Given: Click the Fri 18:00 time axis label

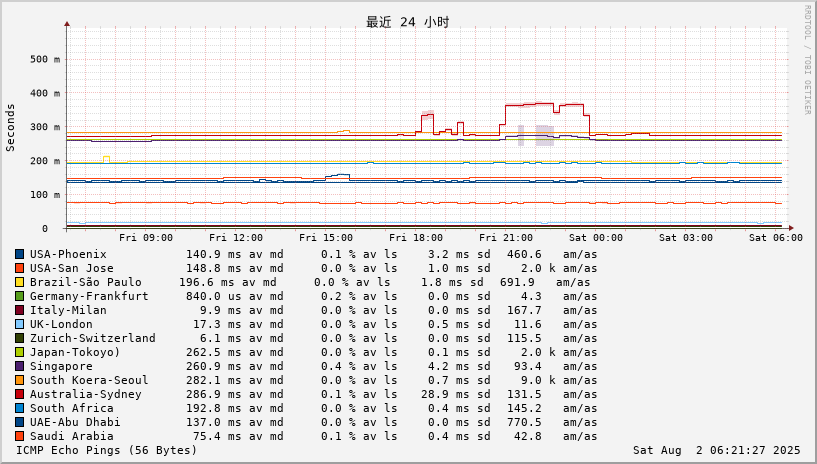Looking at the screenshot, I should pyautogui.click(x=416, y=237).
